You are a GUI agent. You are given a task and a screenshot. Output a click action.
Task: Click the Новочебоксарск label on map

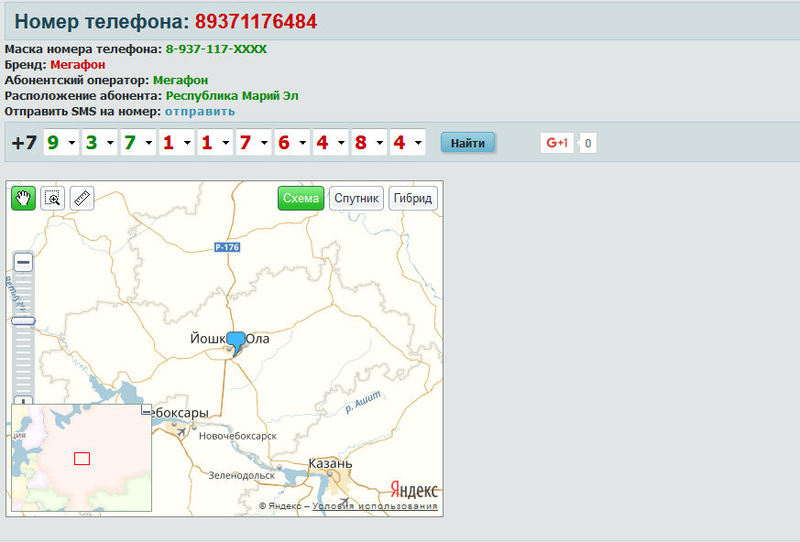(x=238, y=436)
